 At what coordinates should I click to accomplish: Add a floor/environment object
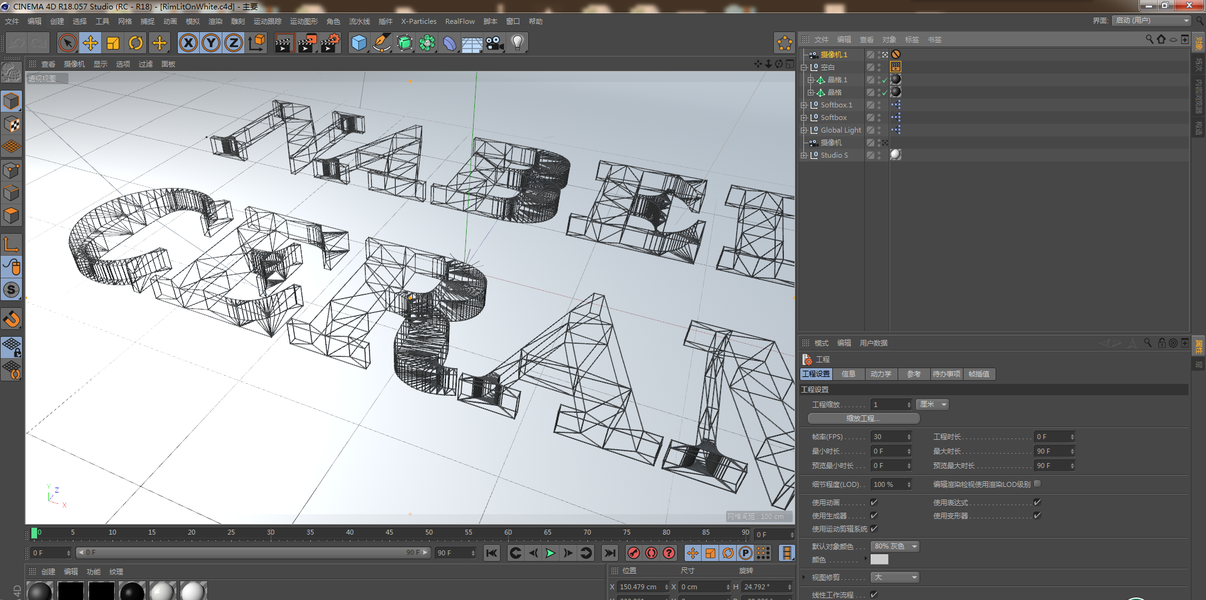pyautogui.click(x=472, y=43)
